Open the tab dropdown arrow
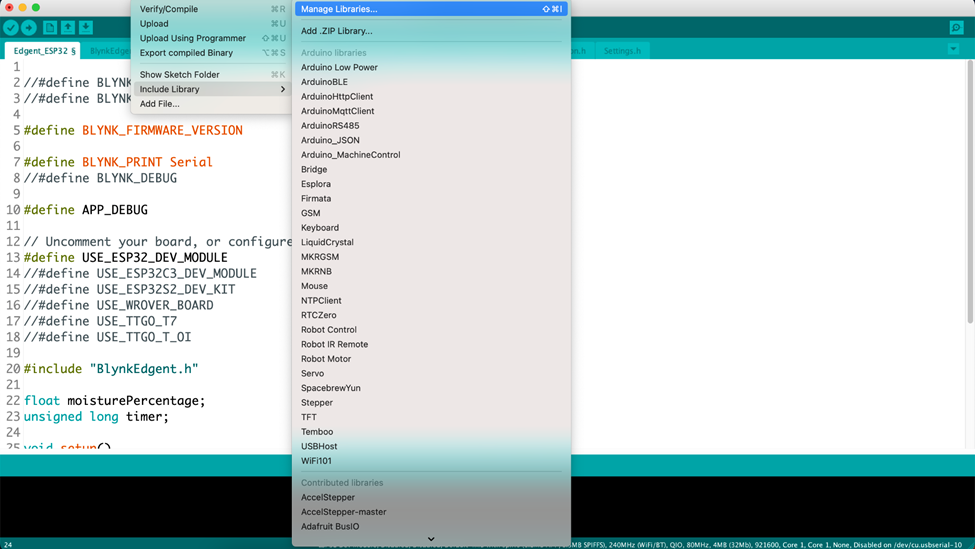Screen dimensions: 975x549 coord(953,48)
